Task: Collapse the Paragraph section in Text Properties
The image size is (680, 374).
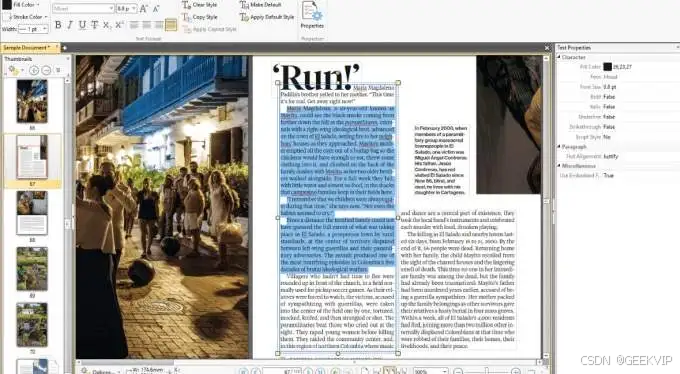Action: click(559, 147)
